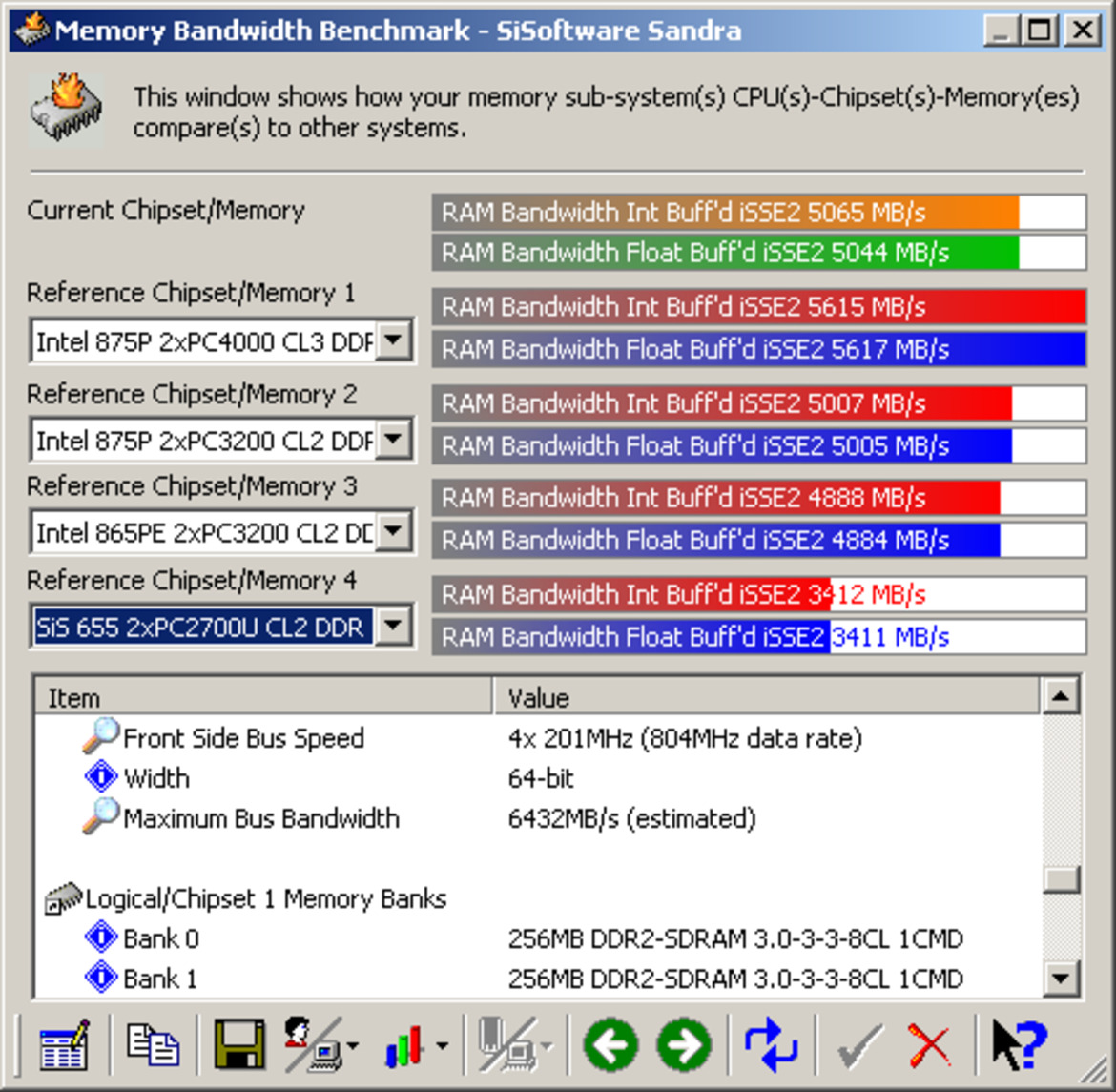
Task: Click the red Int Buff'd iSSE2 5007 MB/s bar
Action: coord(758,402)
